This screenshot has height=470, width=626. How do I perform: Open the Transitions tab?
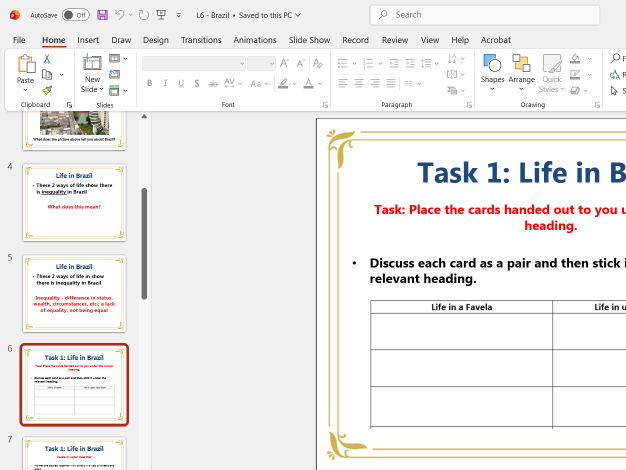coord(201,40)
